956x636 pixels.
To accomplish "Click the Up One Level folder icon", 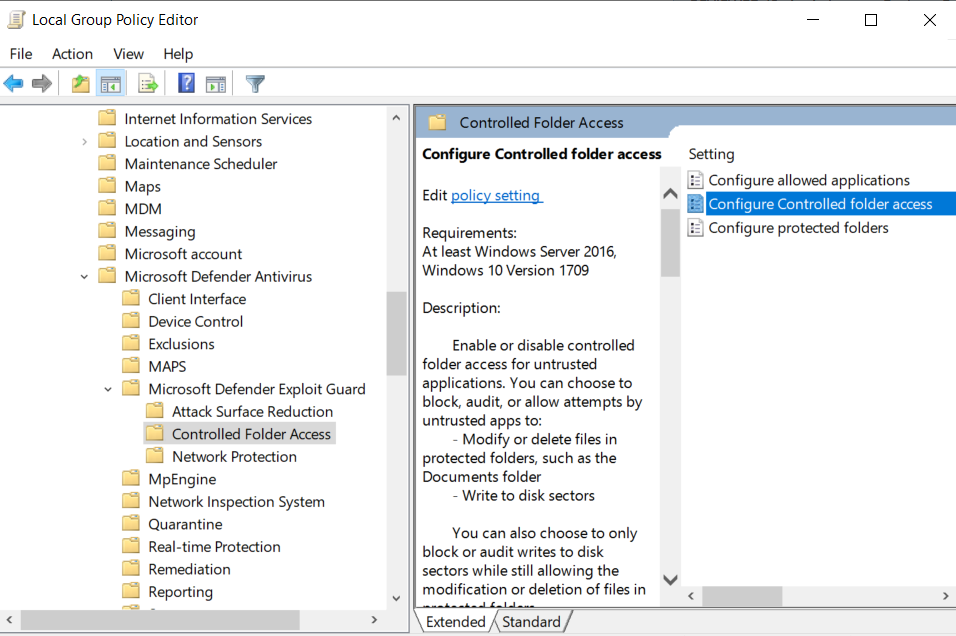I will pyautogui.click(x=81, y=84).
